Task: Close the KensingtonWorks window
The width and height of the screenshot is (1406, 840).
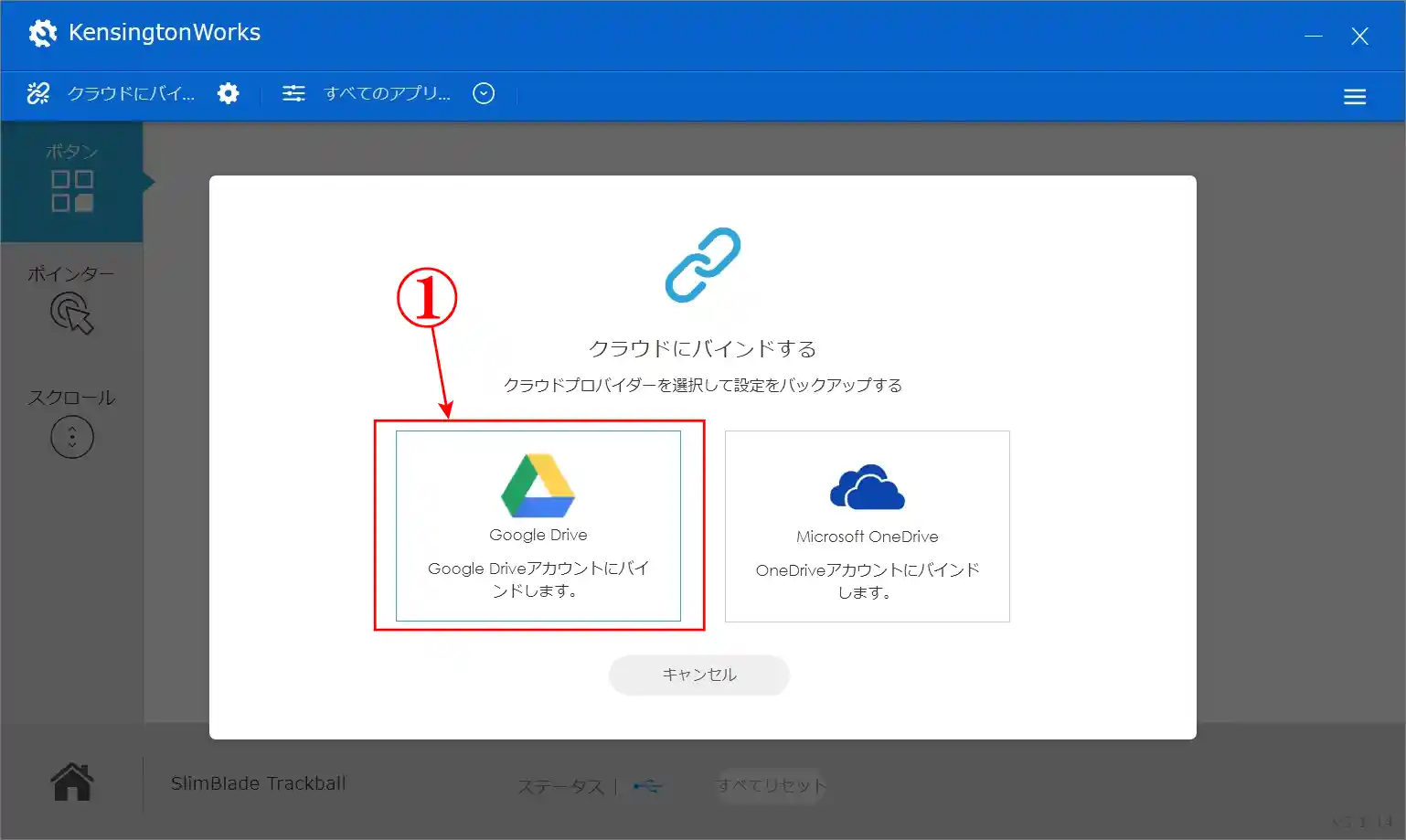Action: 1359,36
